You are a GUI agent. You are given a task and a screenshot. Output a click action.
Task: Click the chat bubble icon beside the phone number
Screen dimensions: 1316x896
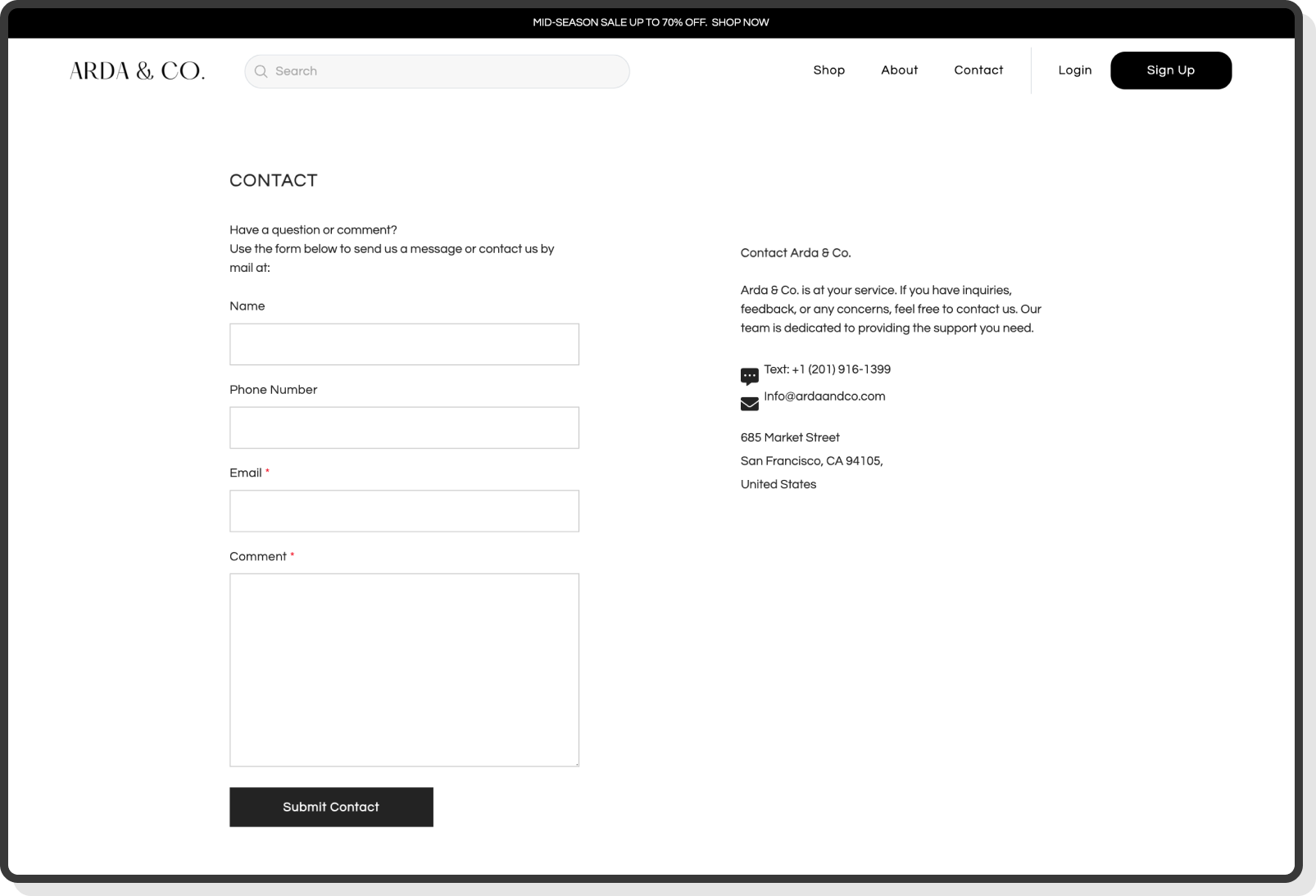(749, 376)
